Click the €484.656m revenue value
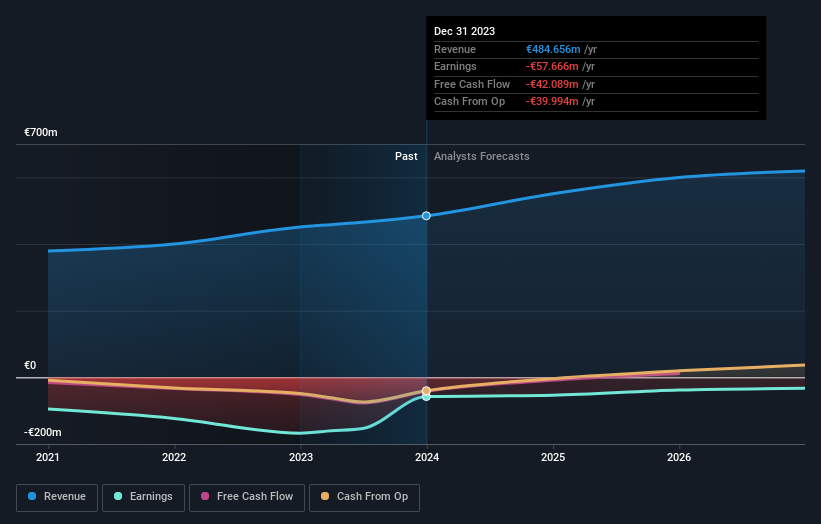Viewport: 821px width, 524px height. pyautogui.click(x=553, y=49)
